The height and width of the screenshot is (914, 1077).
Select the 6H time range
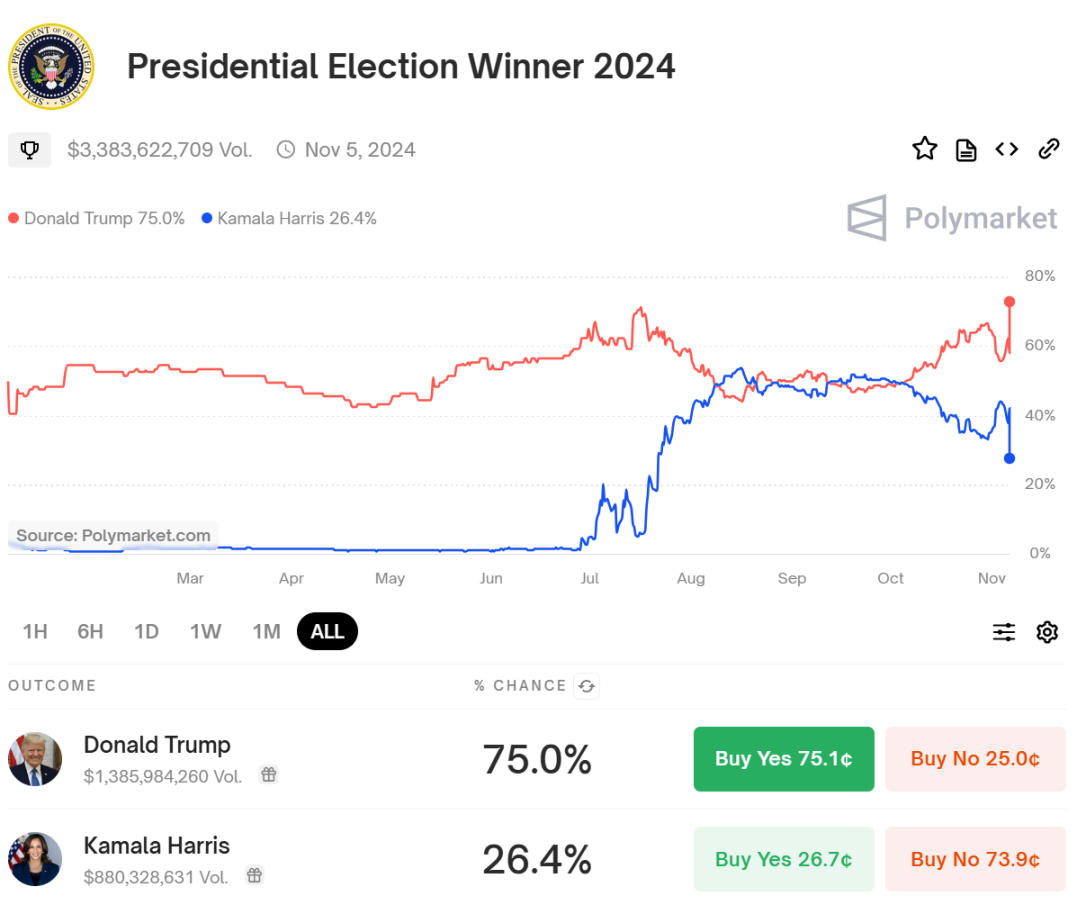(90, 632)
